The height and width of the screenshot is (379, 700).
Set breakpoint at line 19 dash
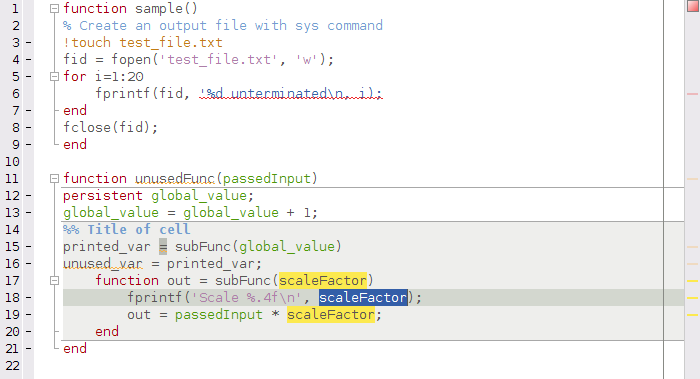point(29,314)
